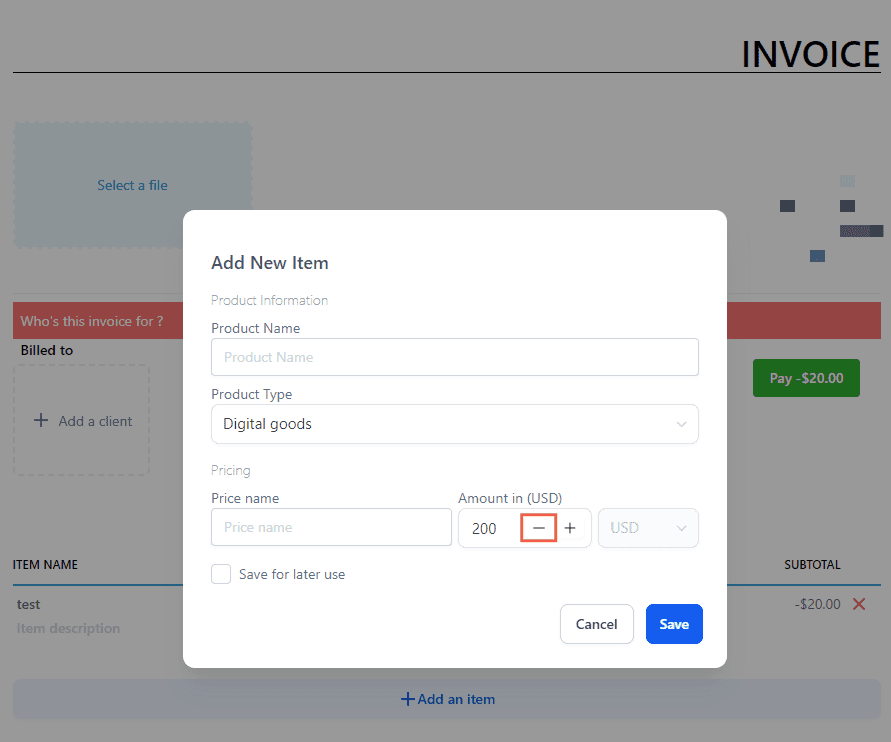Click the chevron arrow on Digital goods select

[681, 424]
